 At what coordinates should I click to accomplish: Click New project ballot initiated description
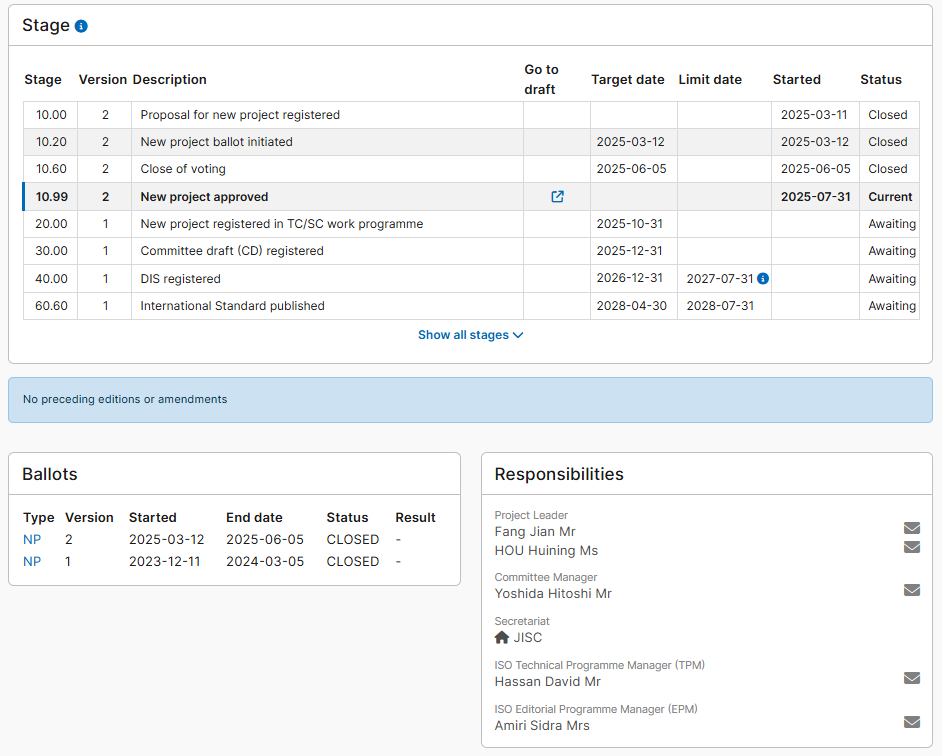216,142
